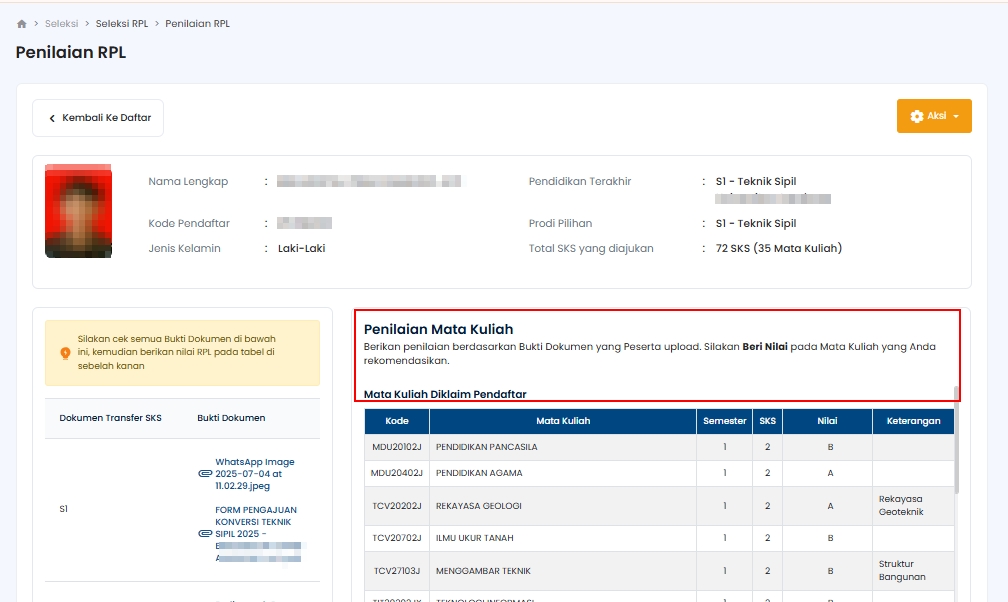Screen dimensions: 1008x602
Task: Click the gear icon on the Aksi button
Action: point(917,117)
